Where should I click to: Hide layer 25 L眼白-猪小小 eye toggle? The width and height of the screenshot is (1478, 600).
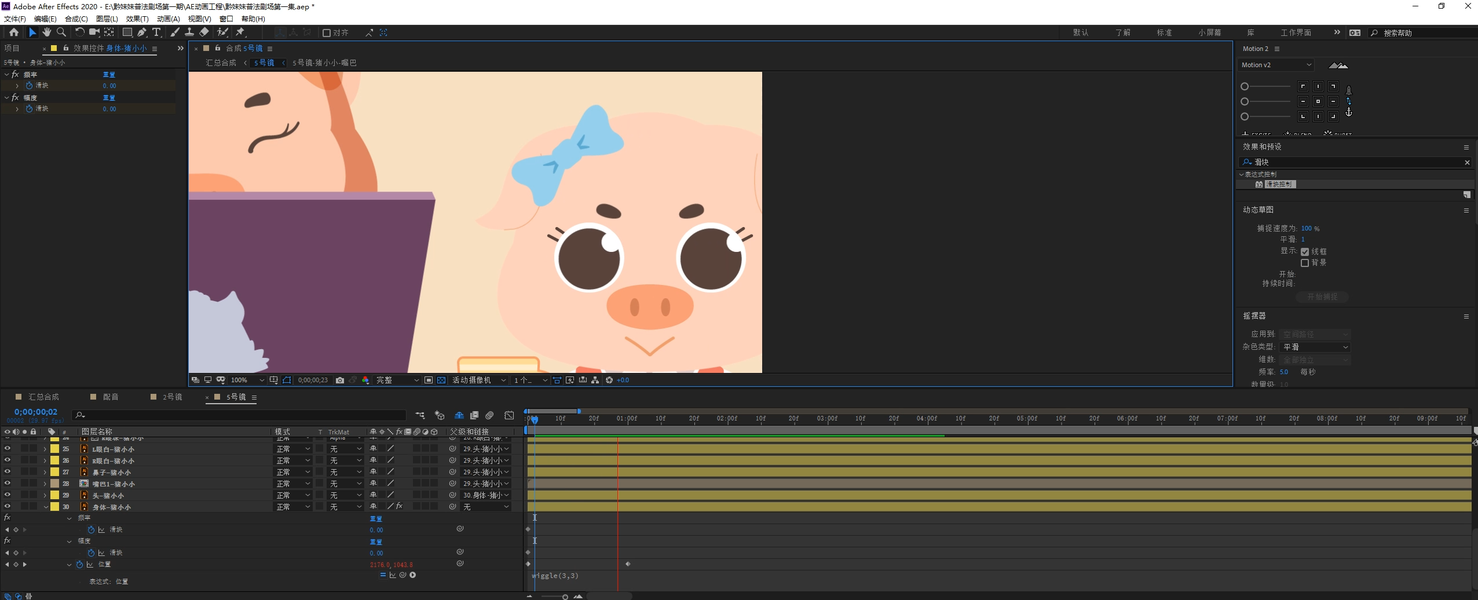click(x=7, y=449)
